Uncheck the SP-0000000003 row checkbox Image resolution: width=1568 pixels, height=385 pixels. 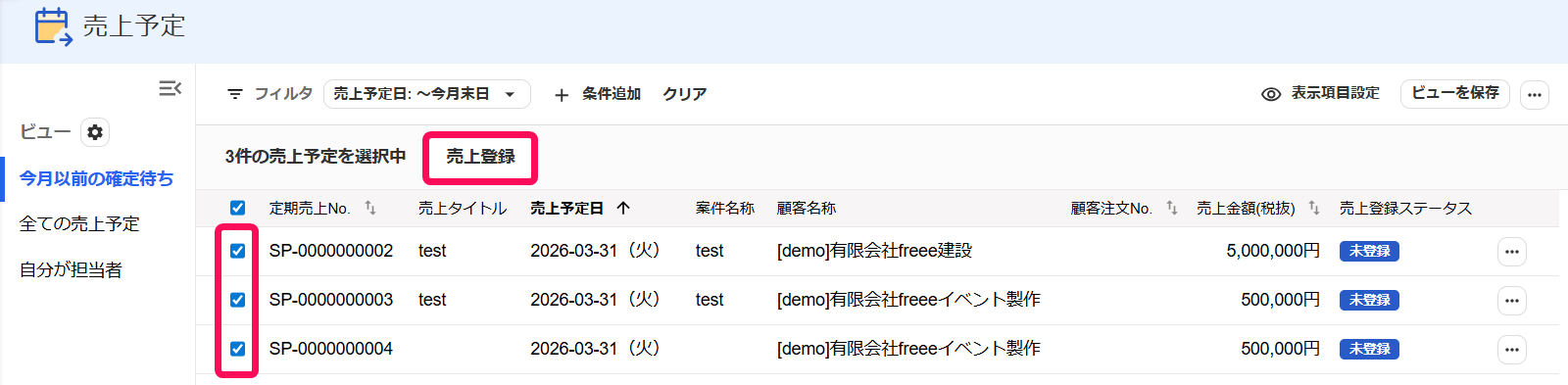pyautogui.click(x=237, y=300)
